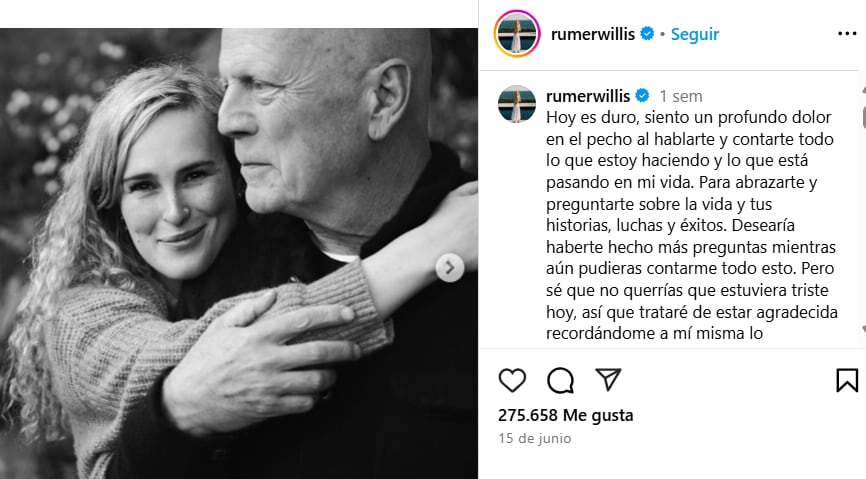Click the header story-ring profile picture
Screen dimensions: 866x479
(516, 34)
